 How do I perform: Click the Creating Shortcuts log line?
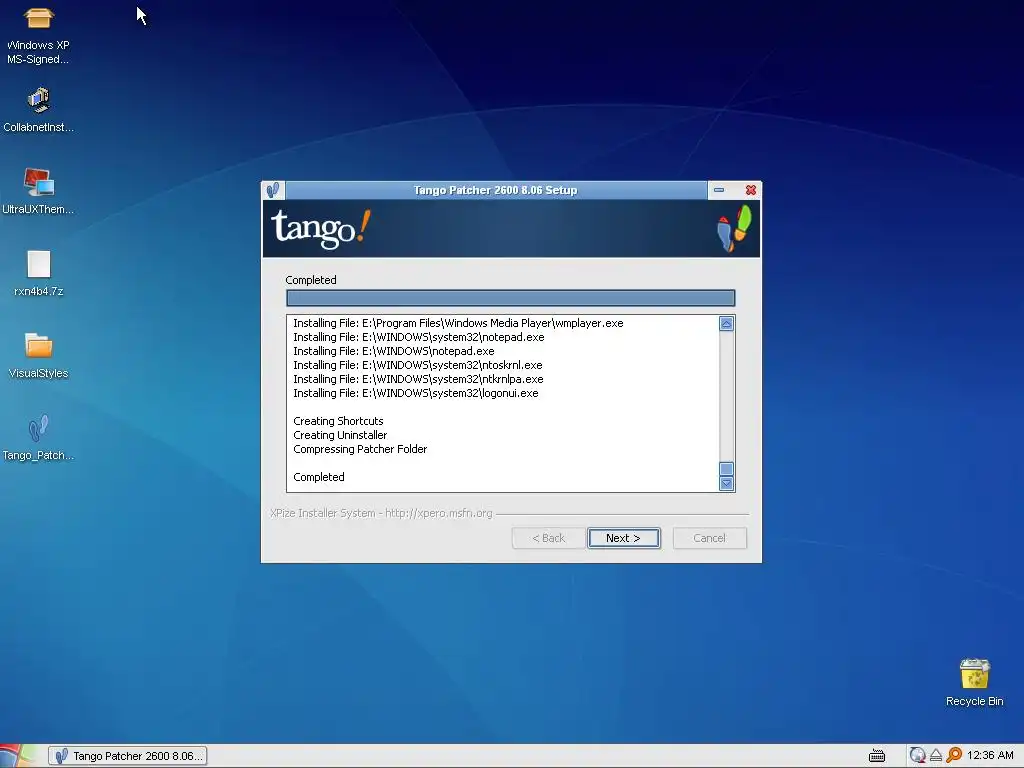(x=338, y=421)
